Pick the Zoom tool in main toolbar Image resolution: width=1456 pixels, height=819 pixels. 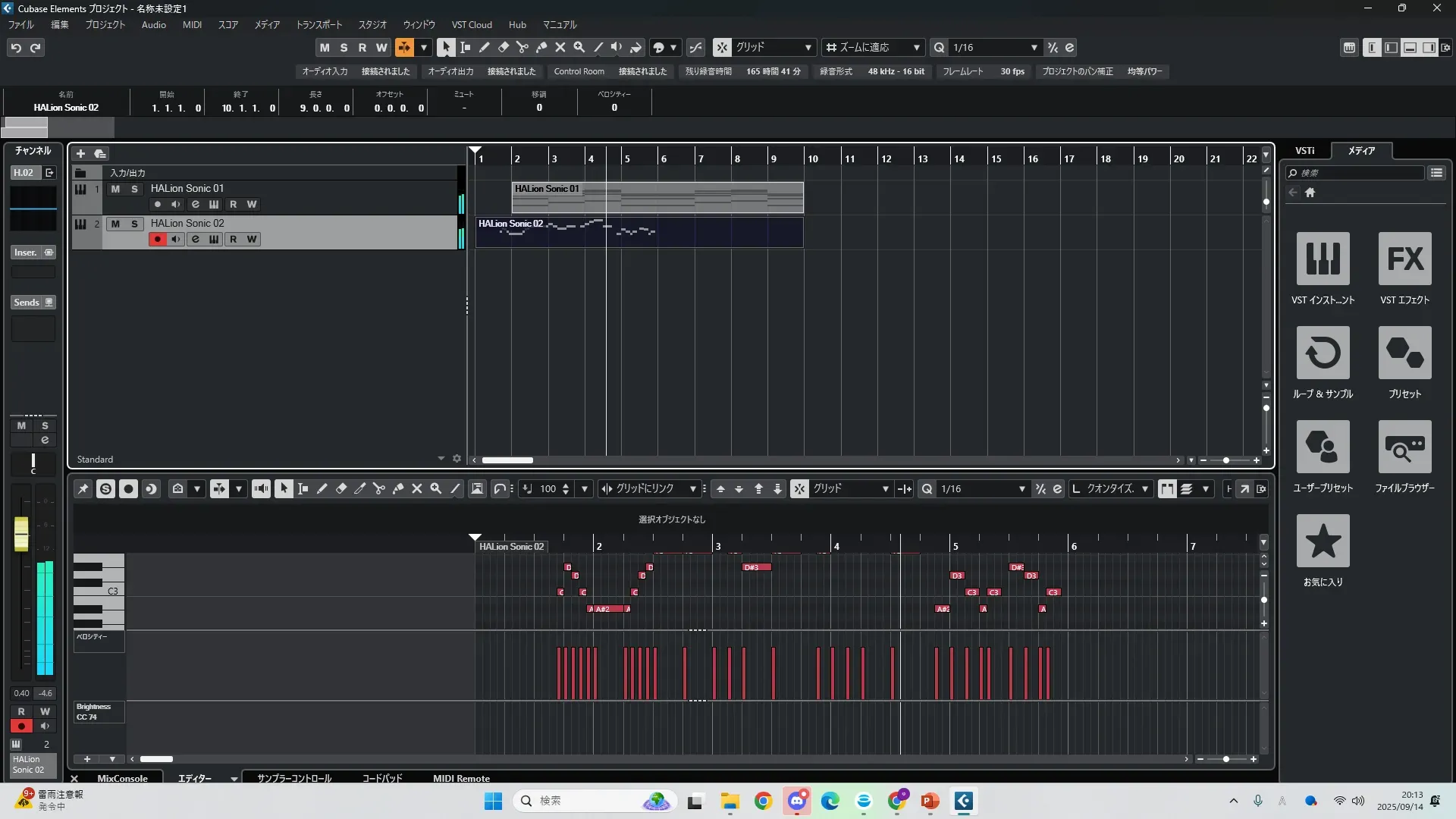coord(579,47)
